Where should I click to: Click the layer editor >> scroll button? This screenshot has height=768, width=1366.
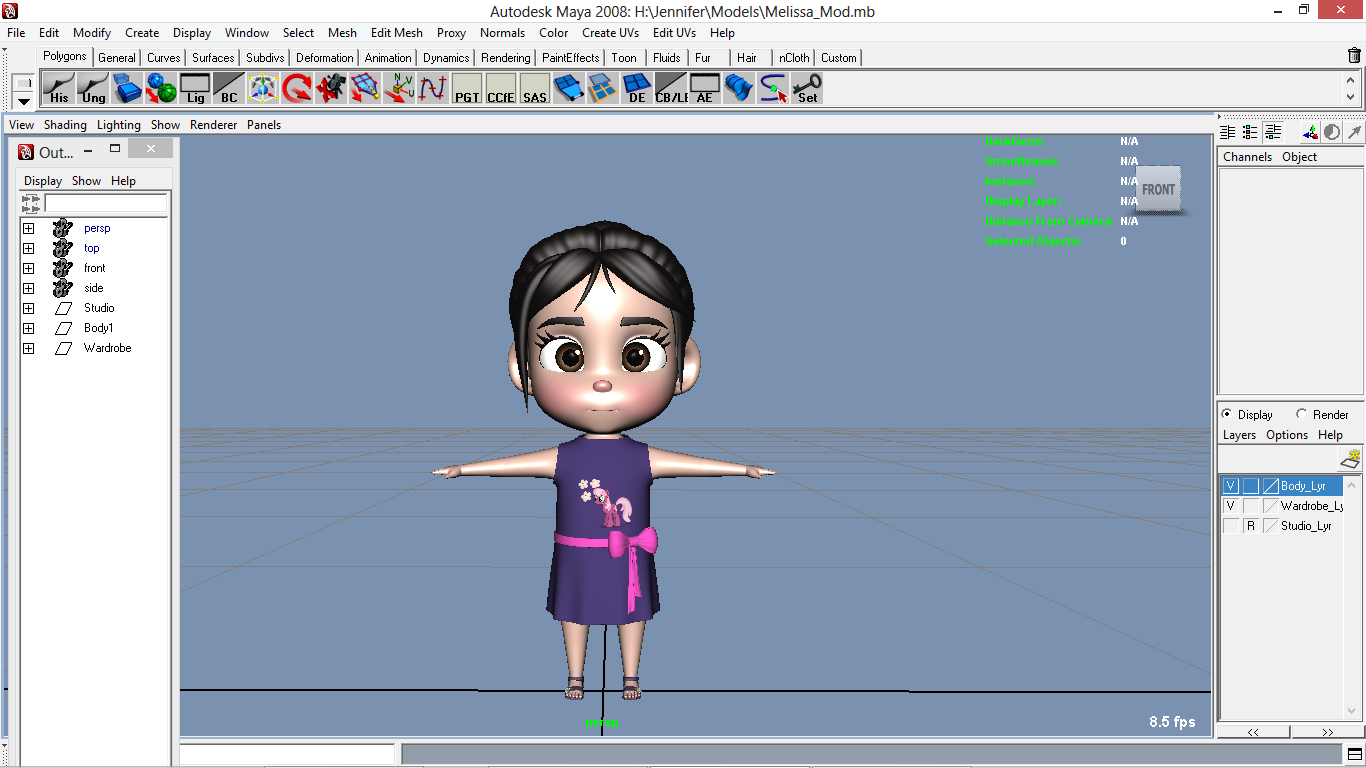click(x=1327, y=733)
